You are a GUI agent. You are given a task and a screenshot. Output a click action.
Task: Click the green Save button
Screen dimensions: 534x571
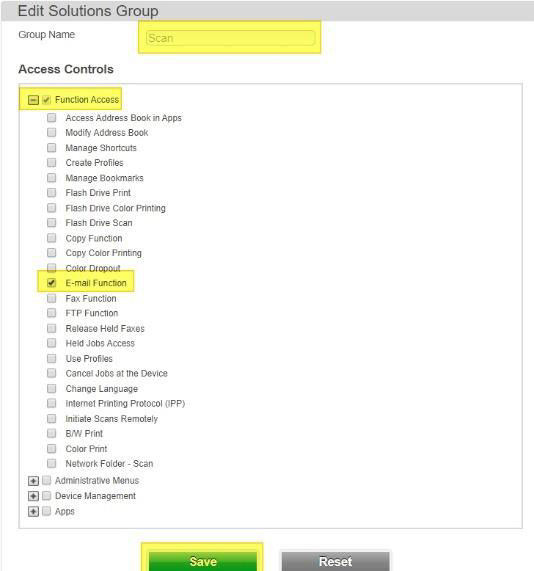tap(203, 561)
